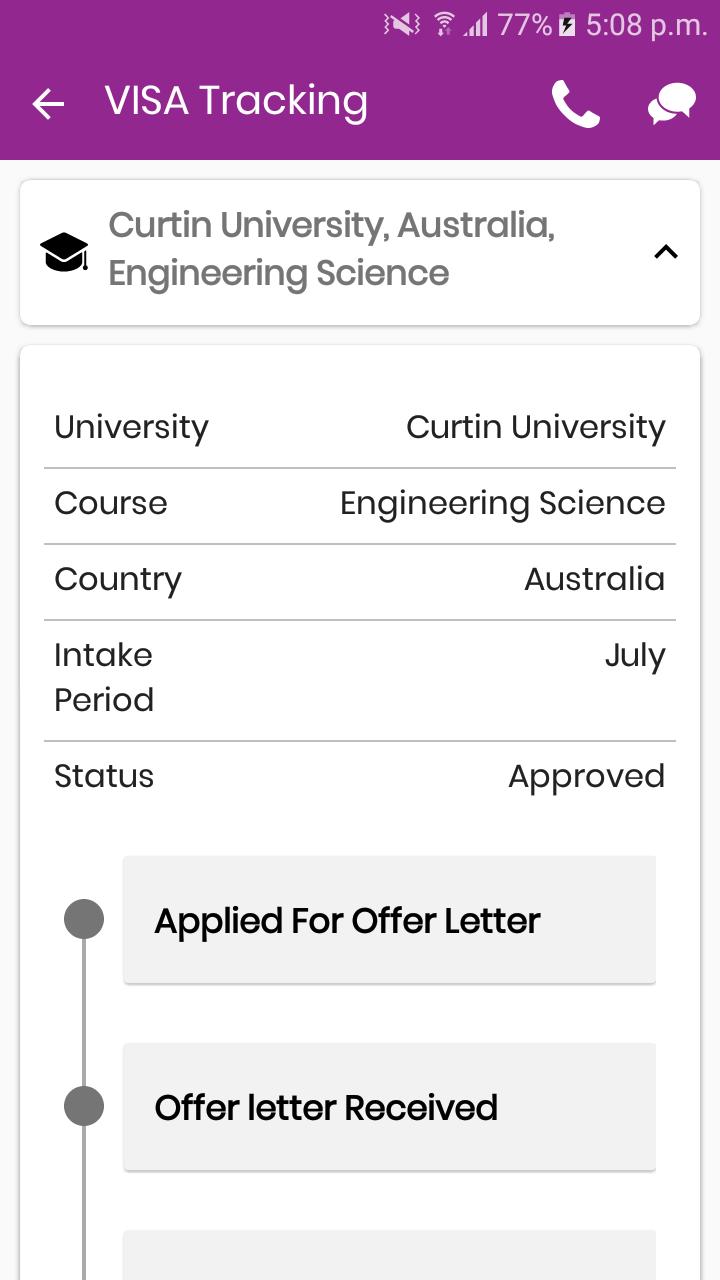Collapse the Curtin University card chevron

pyautogui.click(x=666, y=252)
